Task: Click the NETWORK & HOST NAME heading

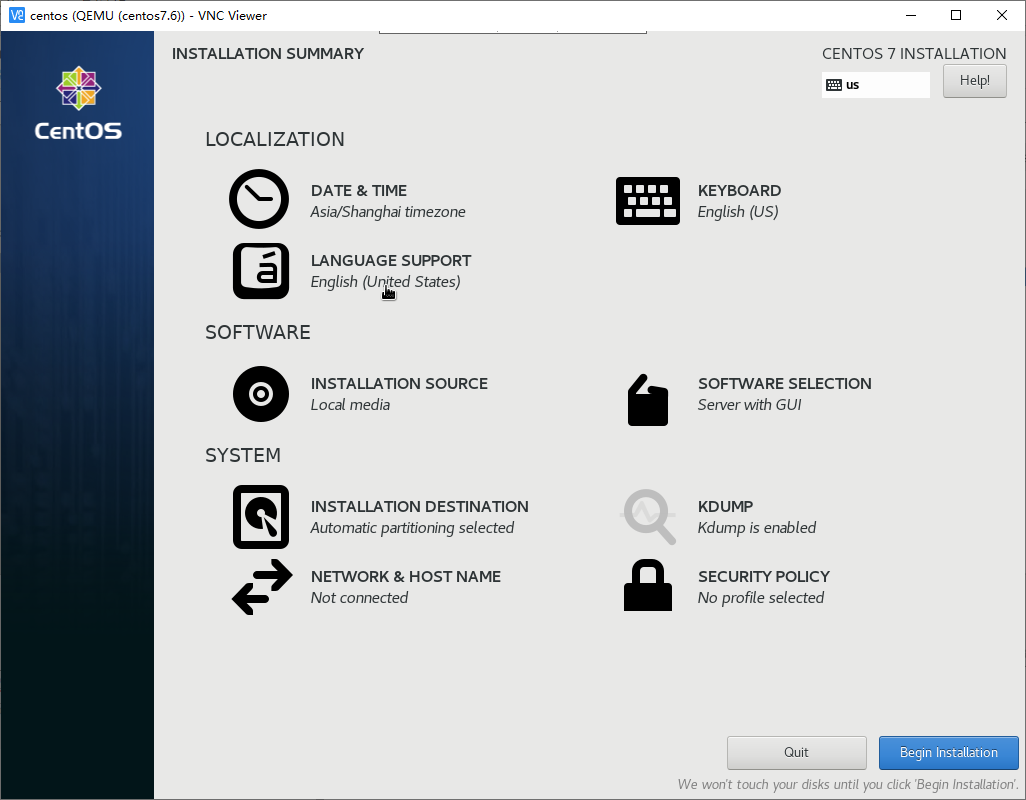Action: [406, 576]
